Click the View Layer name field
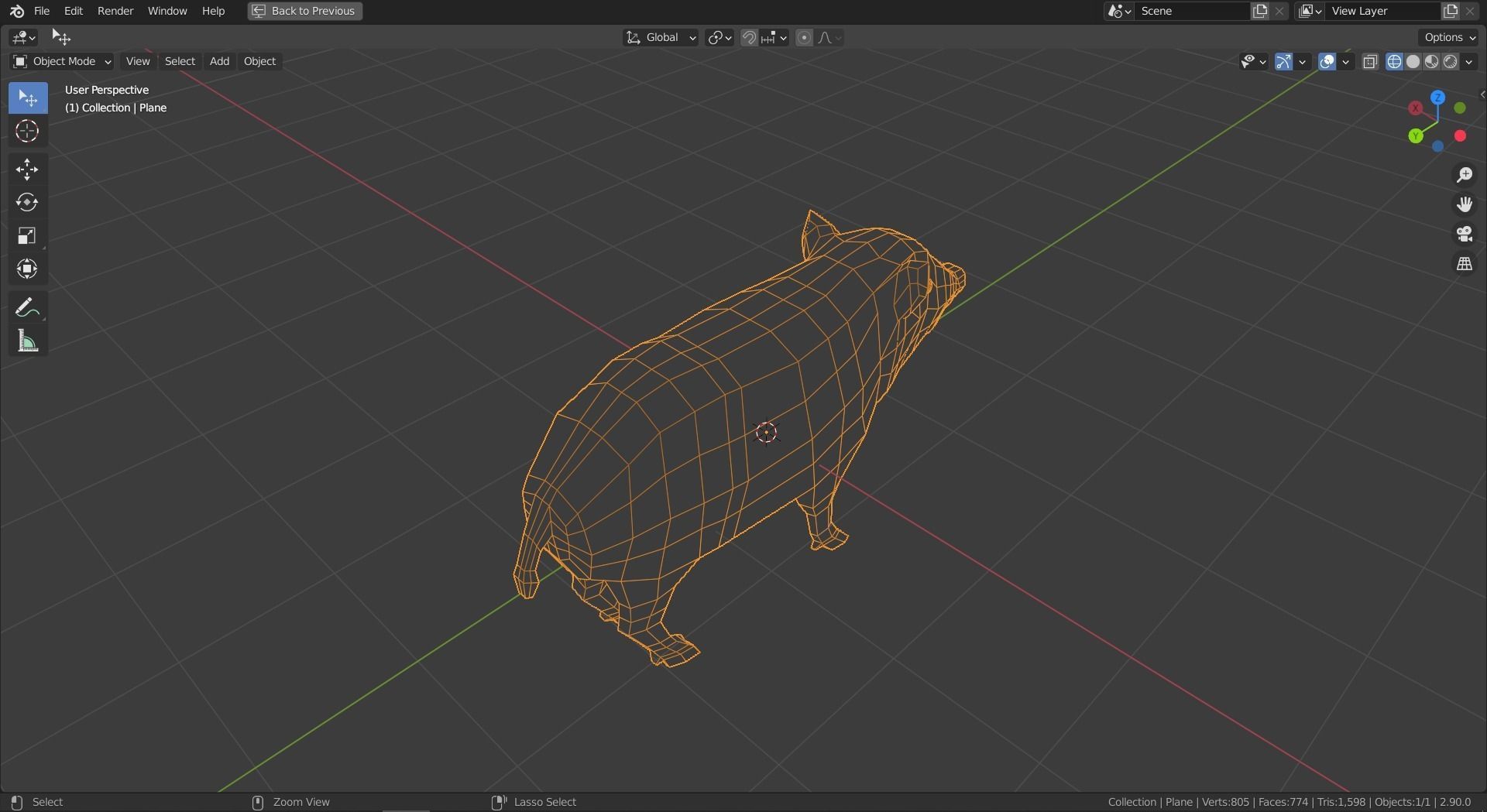 click(x=1383, y=11)
